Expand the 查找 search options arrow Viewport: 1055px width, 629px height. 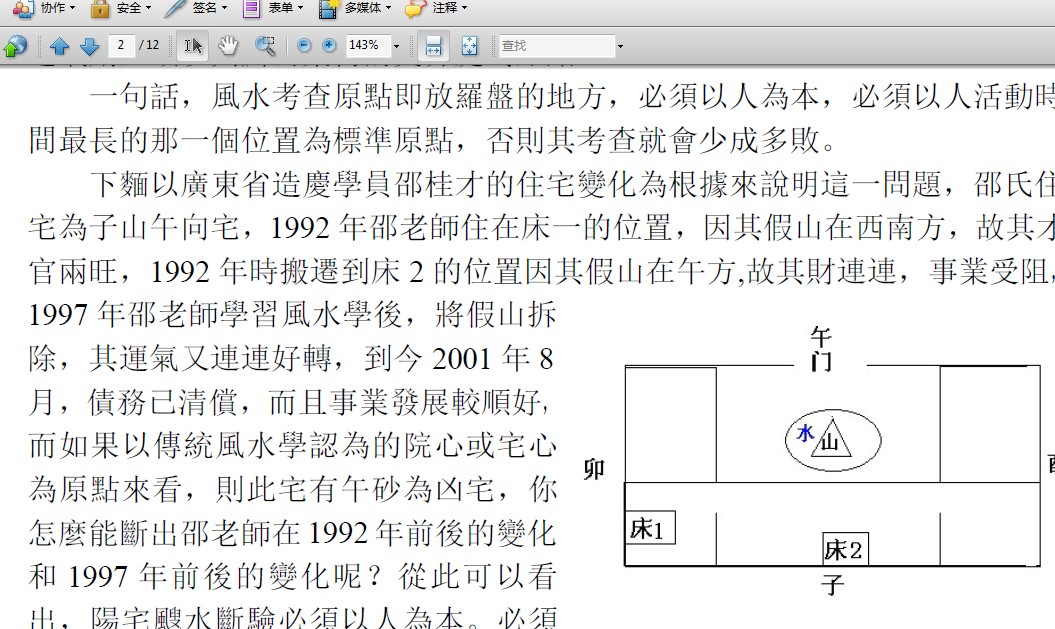pyautogui.click(x=620, y=46)
